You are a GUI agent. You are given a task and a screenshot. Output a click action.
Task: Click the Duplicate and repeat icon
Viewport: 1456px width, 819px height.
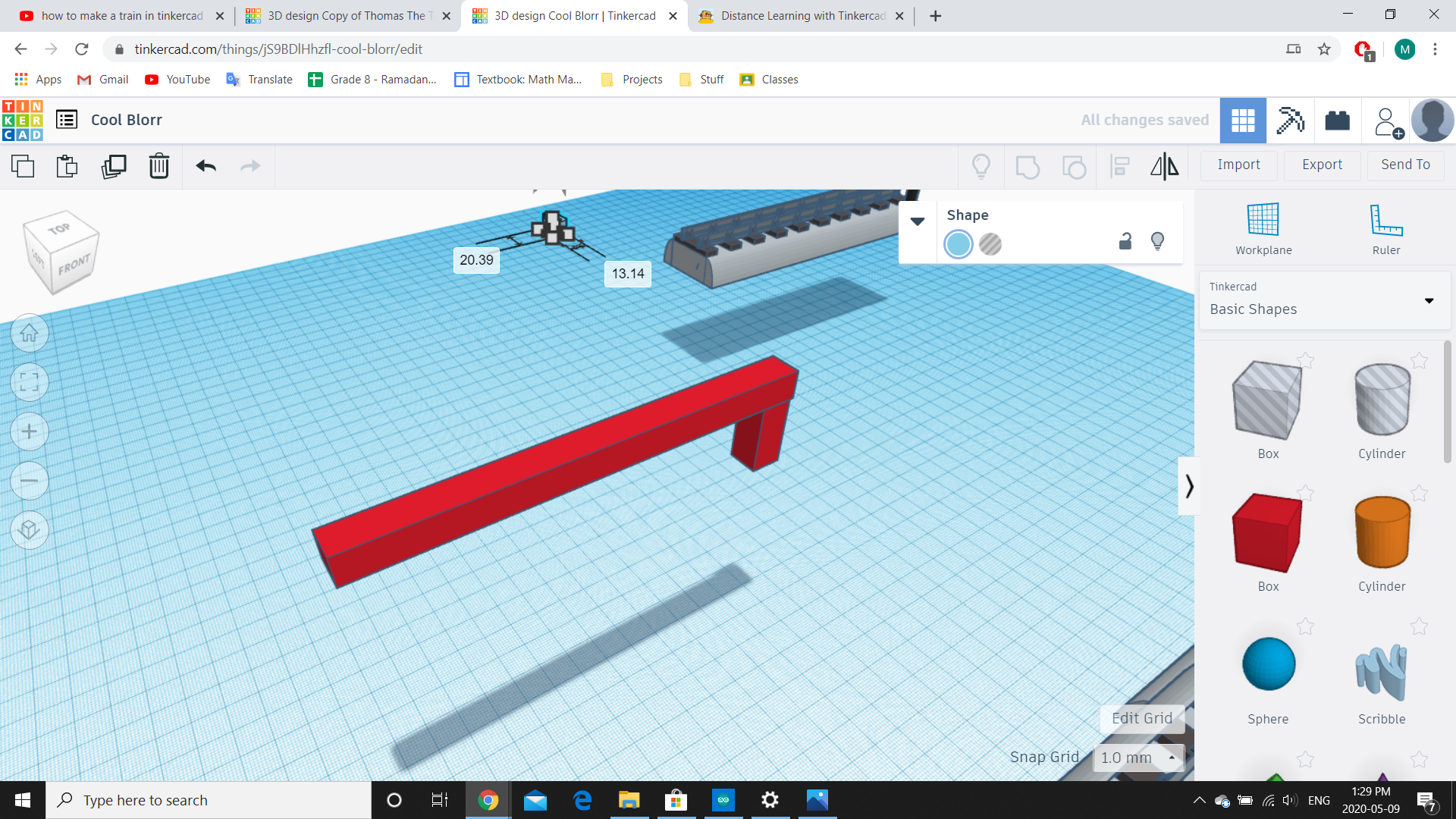[x=114, y=165]
